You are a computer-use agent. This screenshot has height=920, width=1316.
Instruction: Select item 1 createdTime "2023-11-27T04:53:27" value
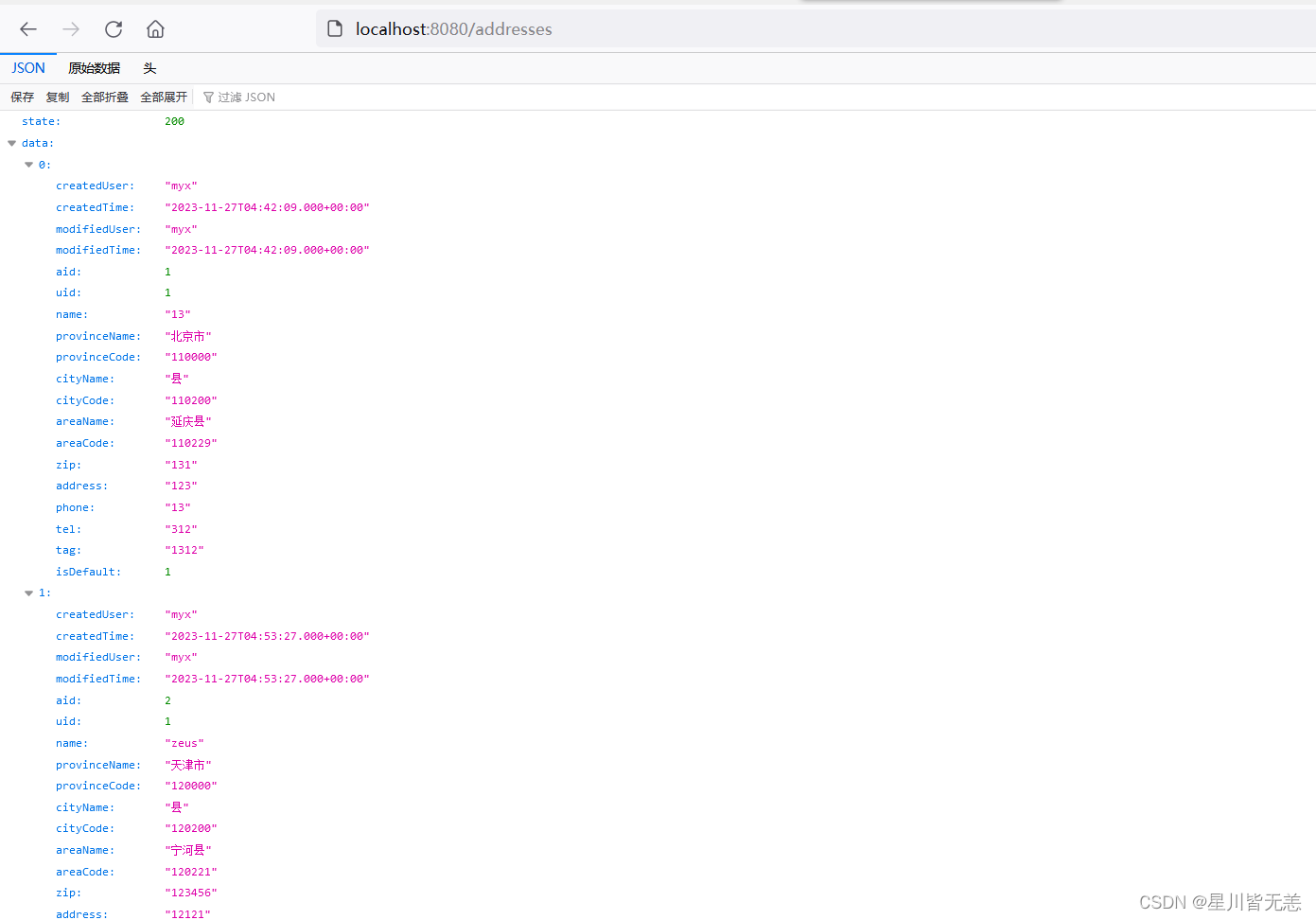point(267,636)
